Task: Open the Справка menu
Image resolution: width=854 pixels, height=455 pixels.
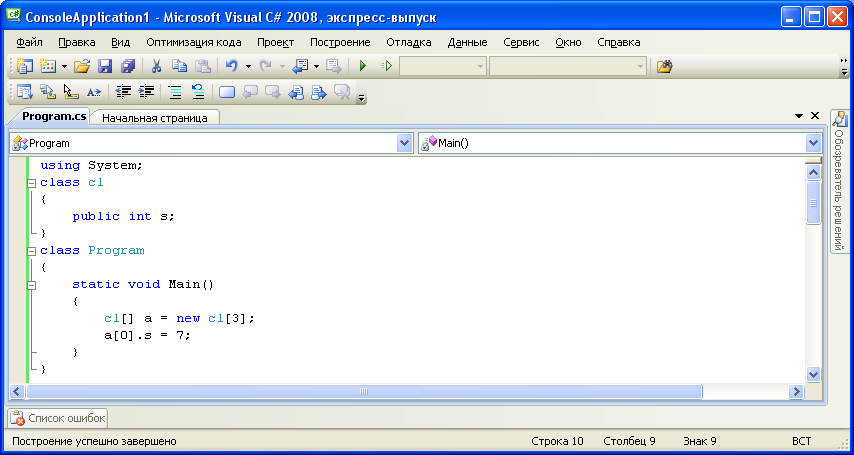Action: point(619,43)
